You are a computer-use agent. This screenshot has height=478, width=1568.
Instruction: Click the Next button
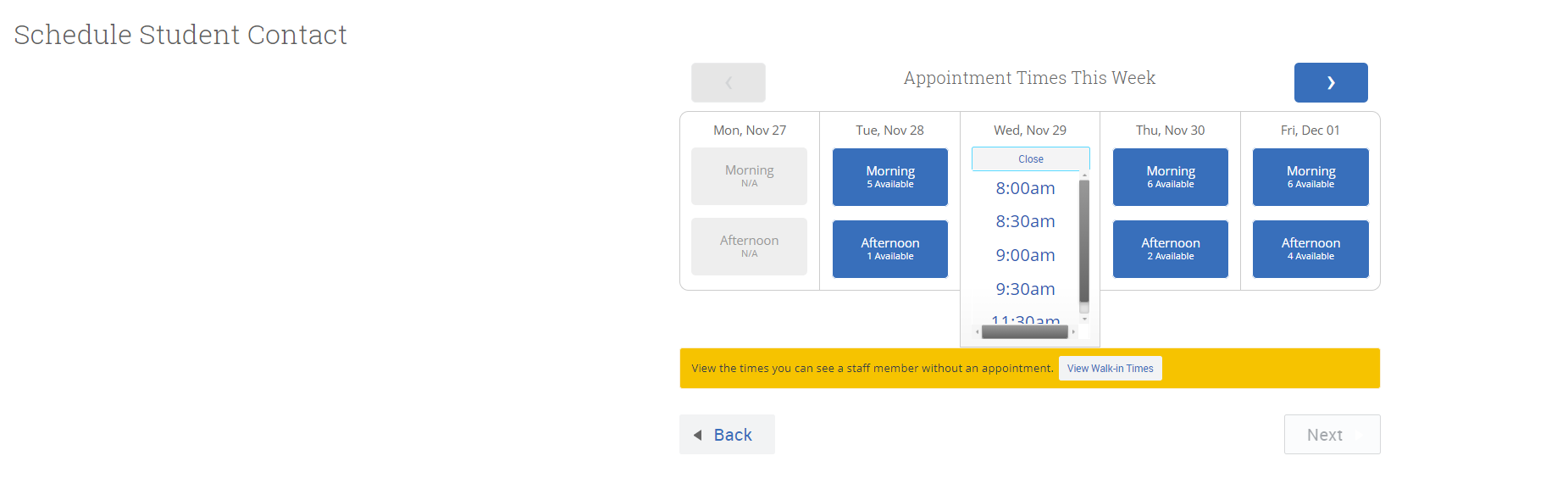1332,435
